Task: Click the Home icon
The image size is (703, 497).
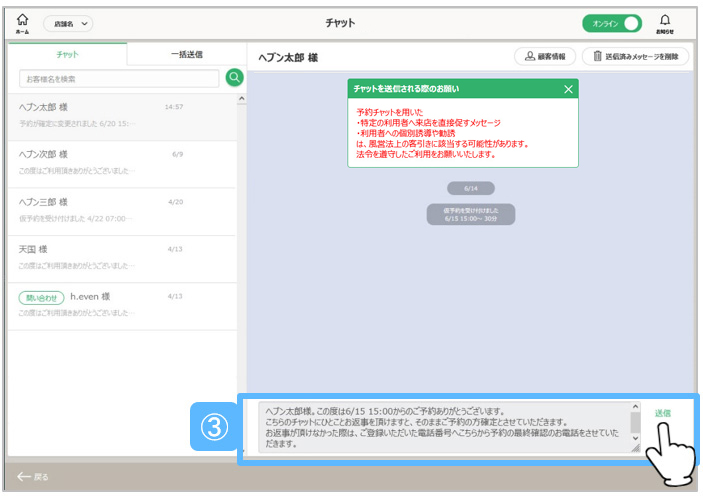Action: point(22,22)
